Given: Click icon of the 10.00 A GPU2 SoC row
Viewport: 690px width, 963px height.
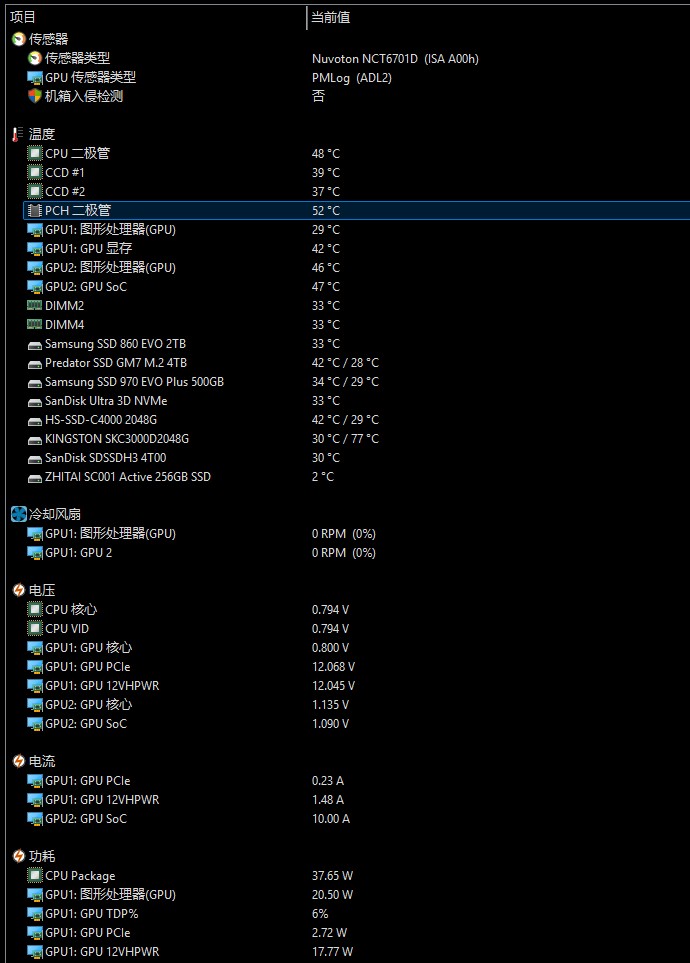Looking at the screenshot, I should 35,819.
